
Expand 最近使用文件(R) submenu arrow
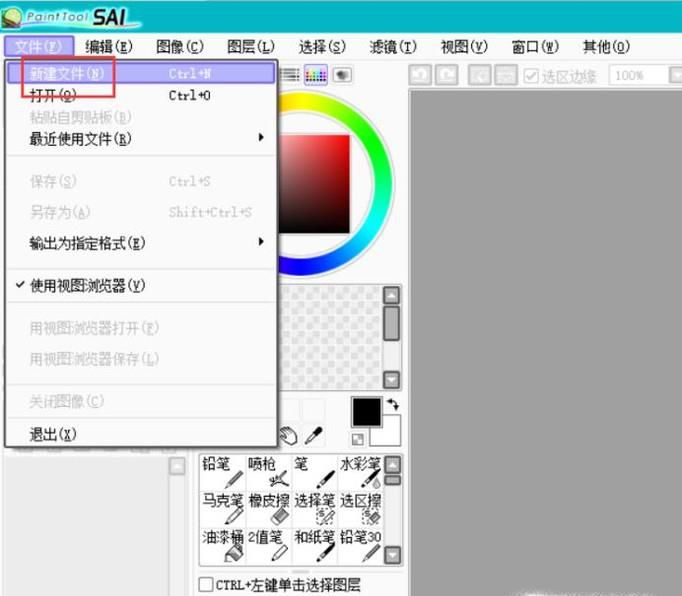click(x=261, y=137)
